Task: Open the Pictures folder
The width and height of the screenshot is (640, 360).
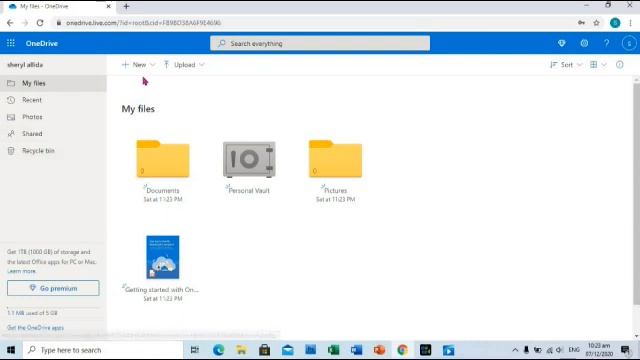Action: (x=335, y=159)
